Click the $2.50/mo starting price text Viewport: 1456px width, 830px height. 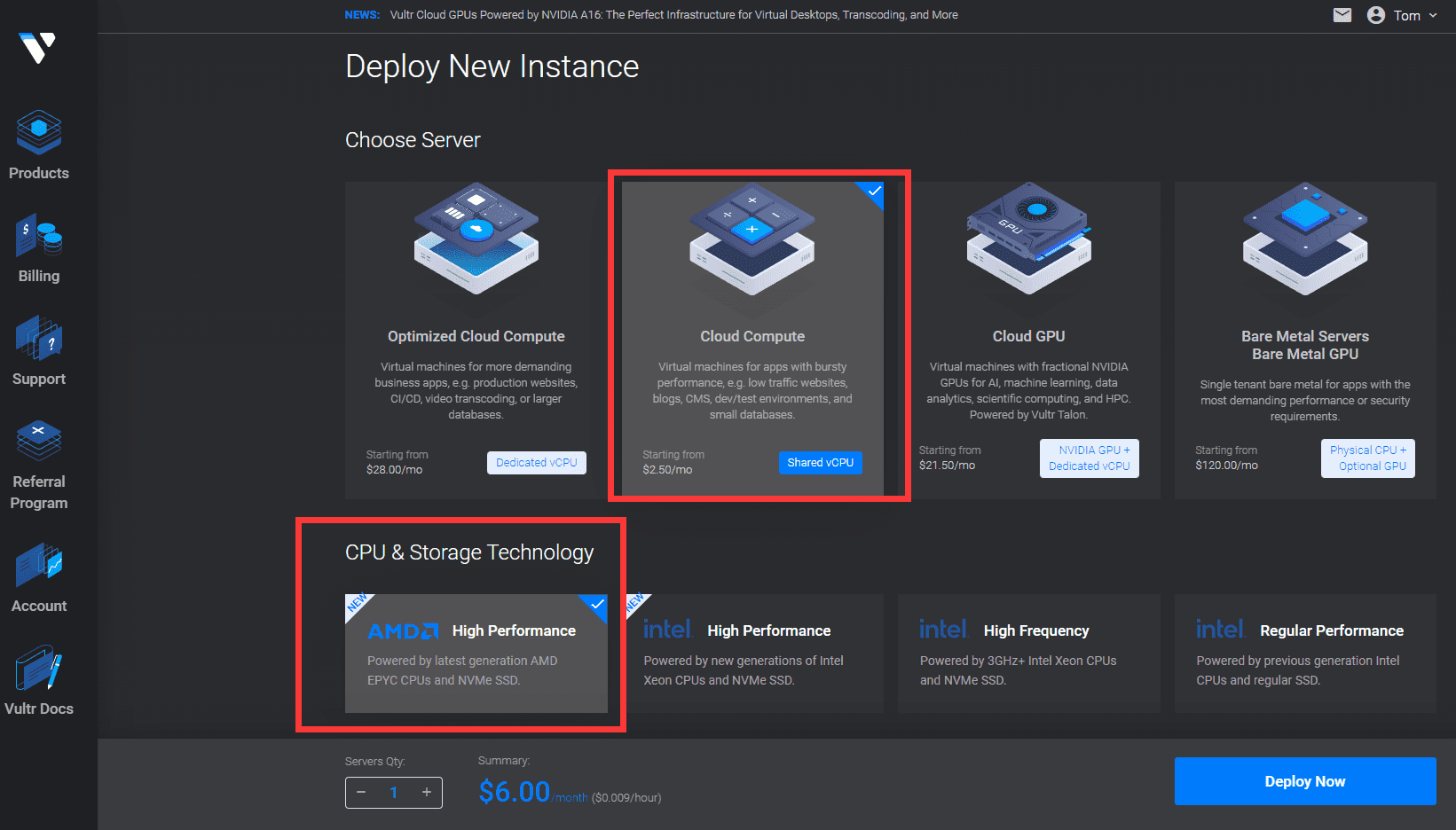667,470
